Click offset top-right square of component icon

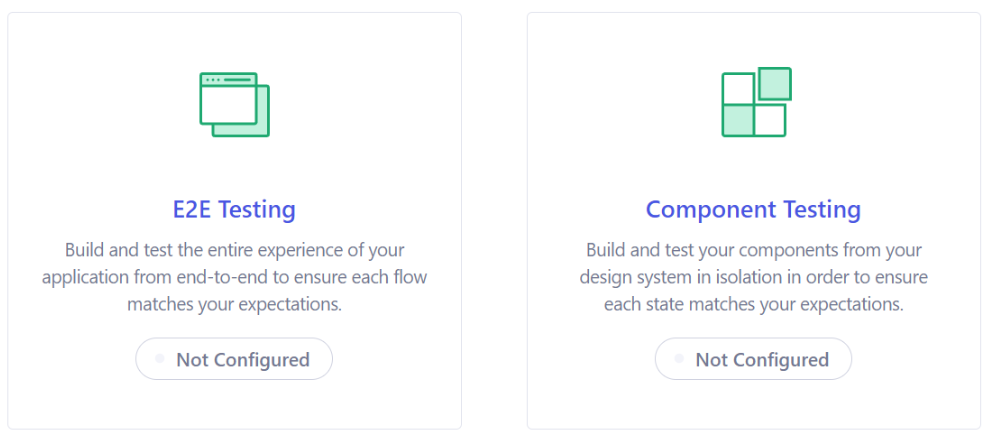[x=775, y=84]
